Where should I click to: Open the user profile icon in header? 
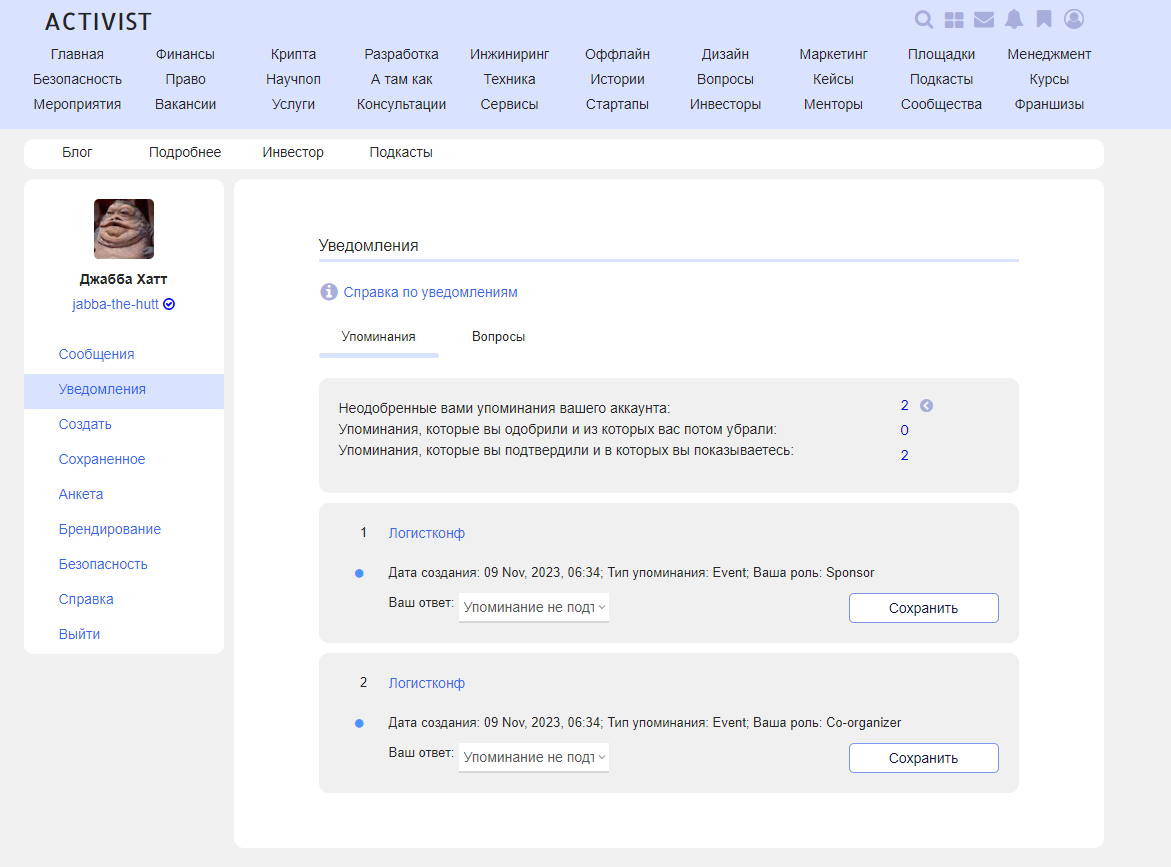[x=1074, y=19]
